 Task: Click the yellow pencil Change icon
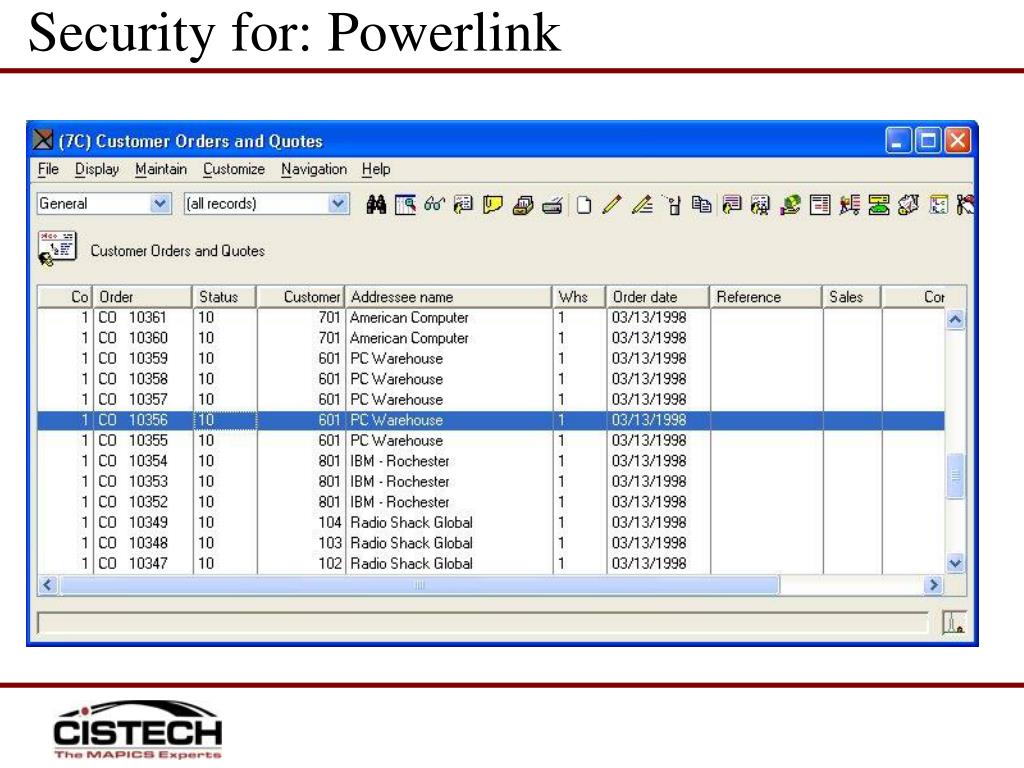[612, 204]
